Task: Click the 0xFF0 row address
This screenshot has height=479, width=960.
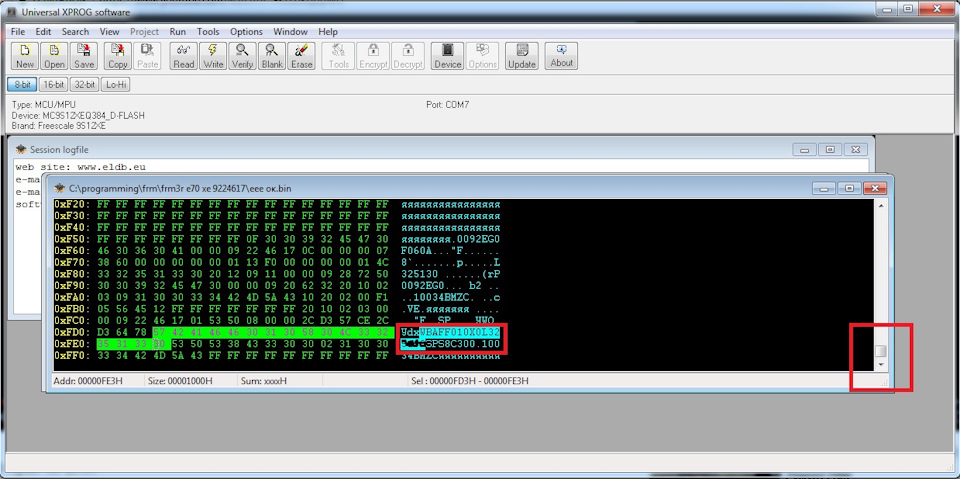Action: pos(71,355)
